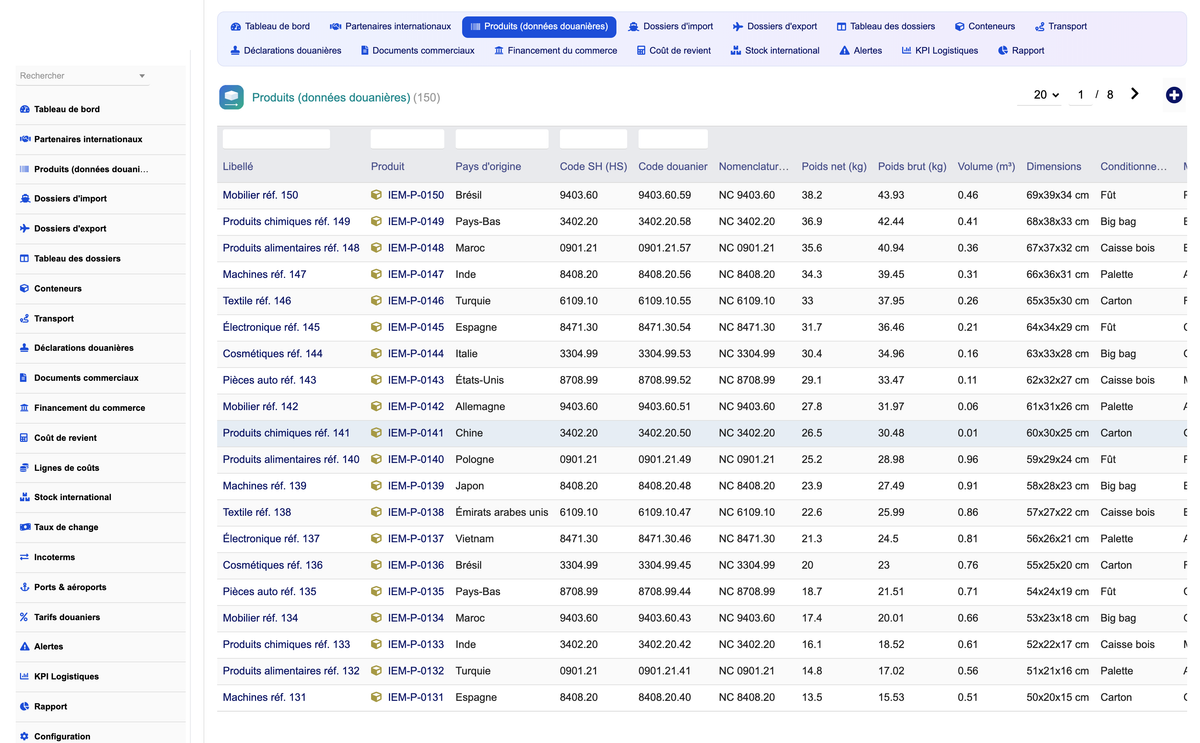Open the Rapport top tab
Viewport: 1200px width, 743px height.
[1021, 51]
